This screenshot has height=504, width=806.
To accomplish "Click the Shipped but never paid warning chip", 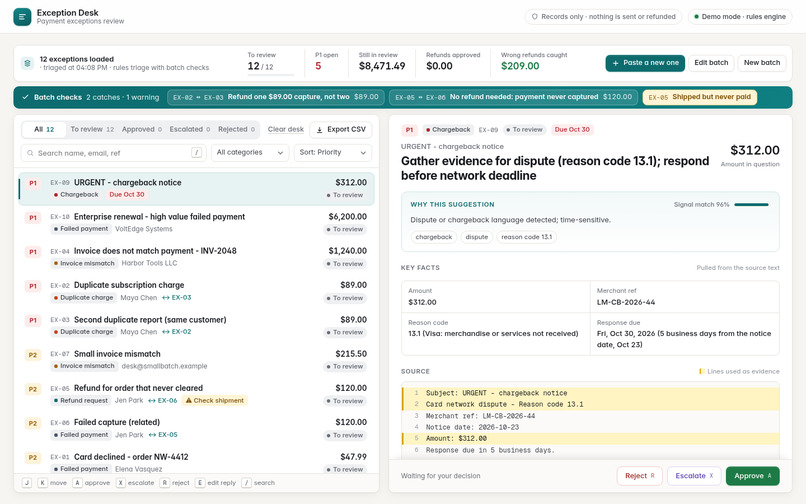I will [x=700, y=97].
